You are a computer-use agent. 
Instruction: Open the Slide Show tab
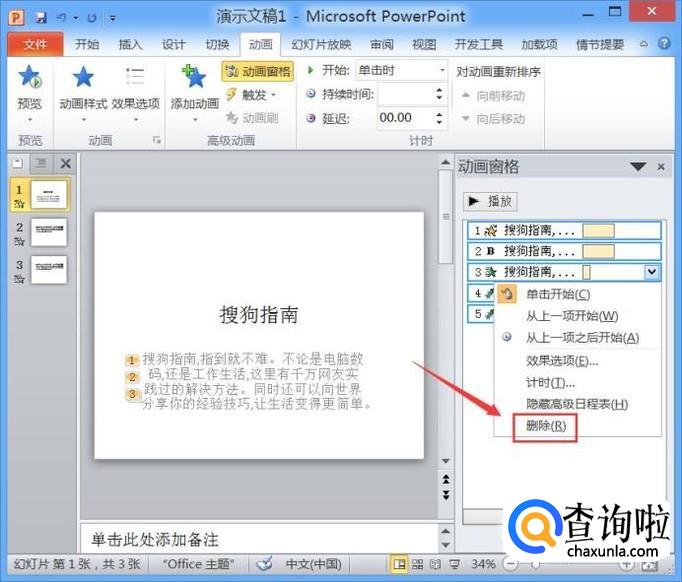(321, 44)
